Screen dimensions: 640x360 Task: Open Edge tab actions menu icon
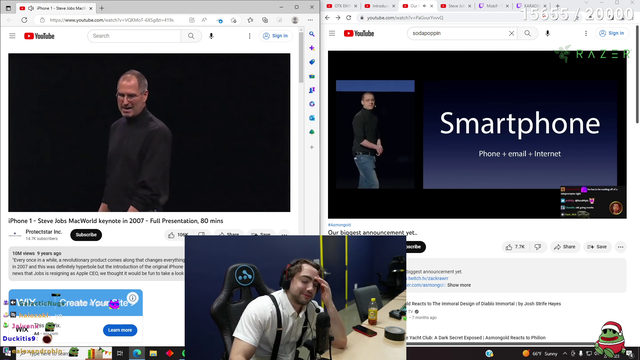click(x=8, y=8)
